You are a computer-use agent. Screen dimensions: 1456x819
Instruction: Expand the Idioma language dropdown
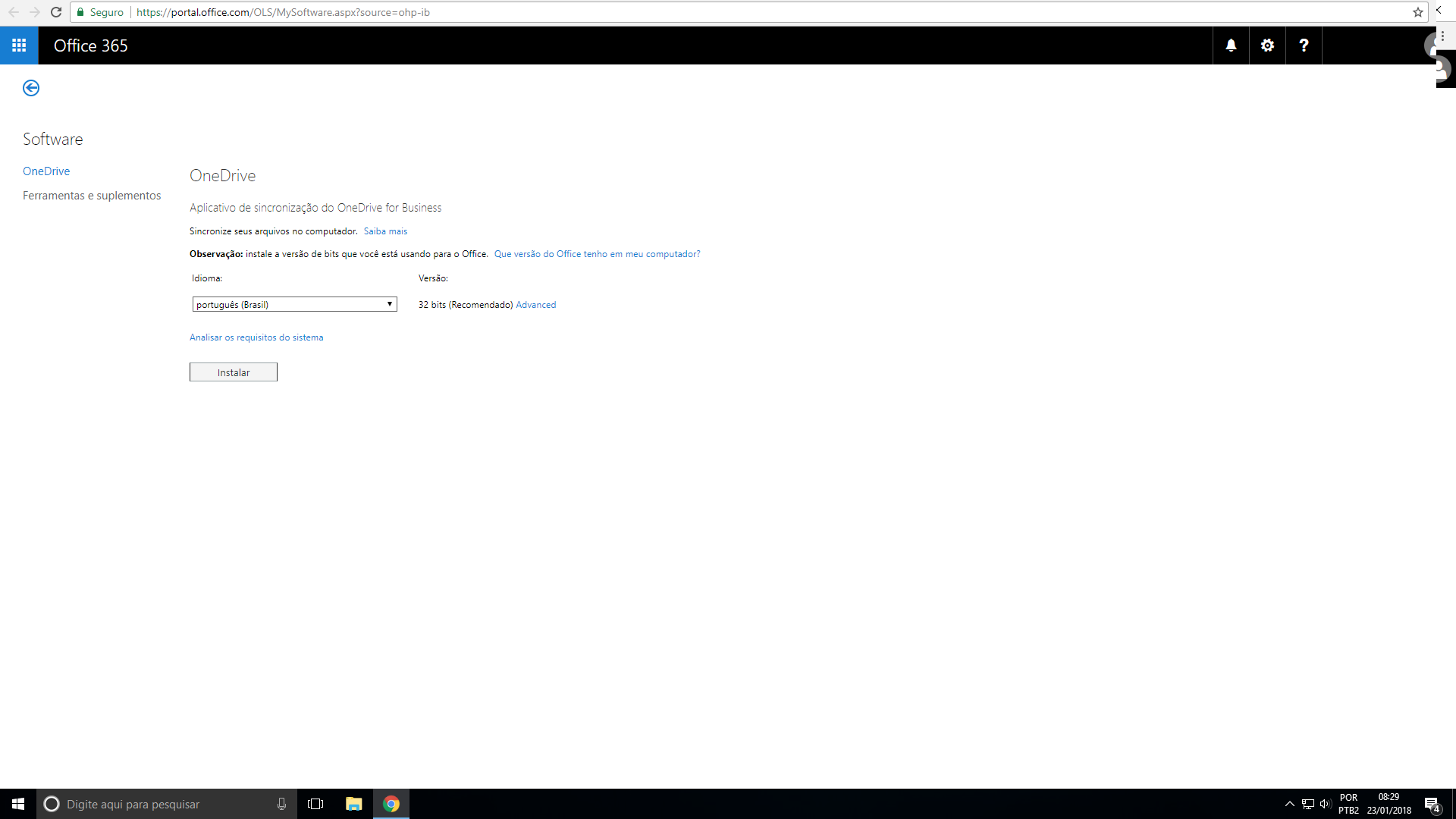pos(295,304)
